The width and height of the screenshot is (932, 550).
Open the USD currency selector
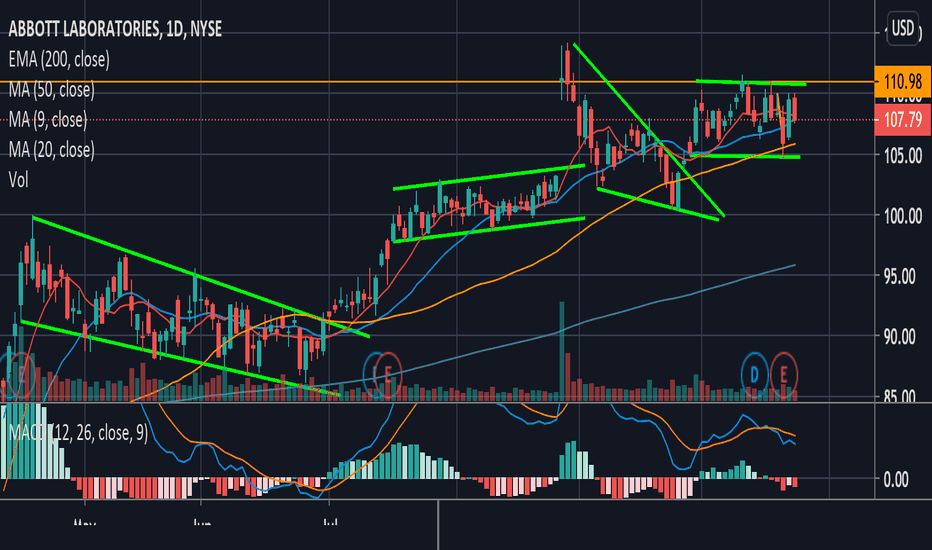coord(902,28)
